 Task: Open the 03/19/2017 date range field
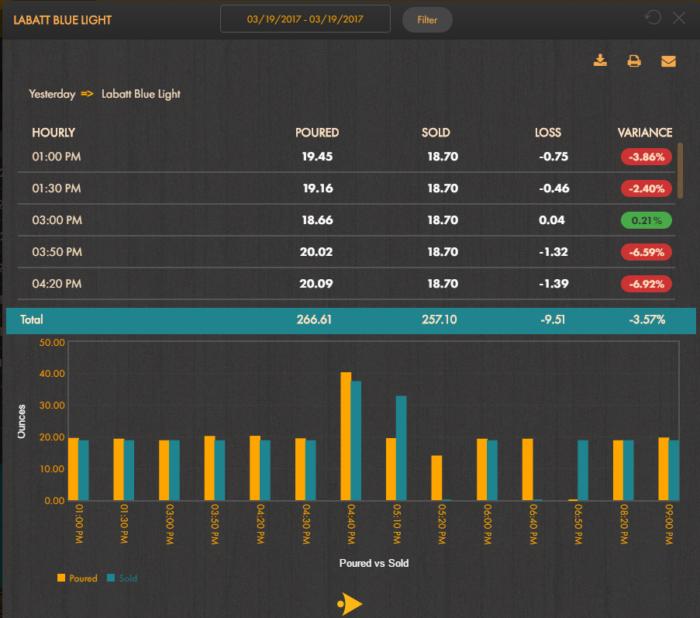click(x=305, y=19)
